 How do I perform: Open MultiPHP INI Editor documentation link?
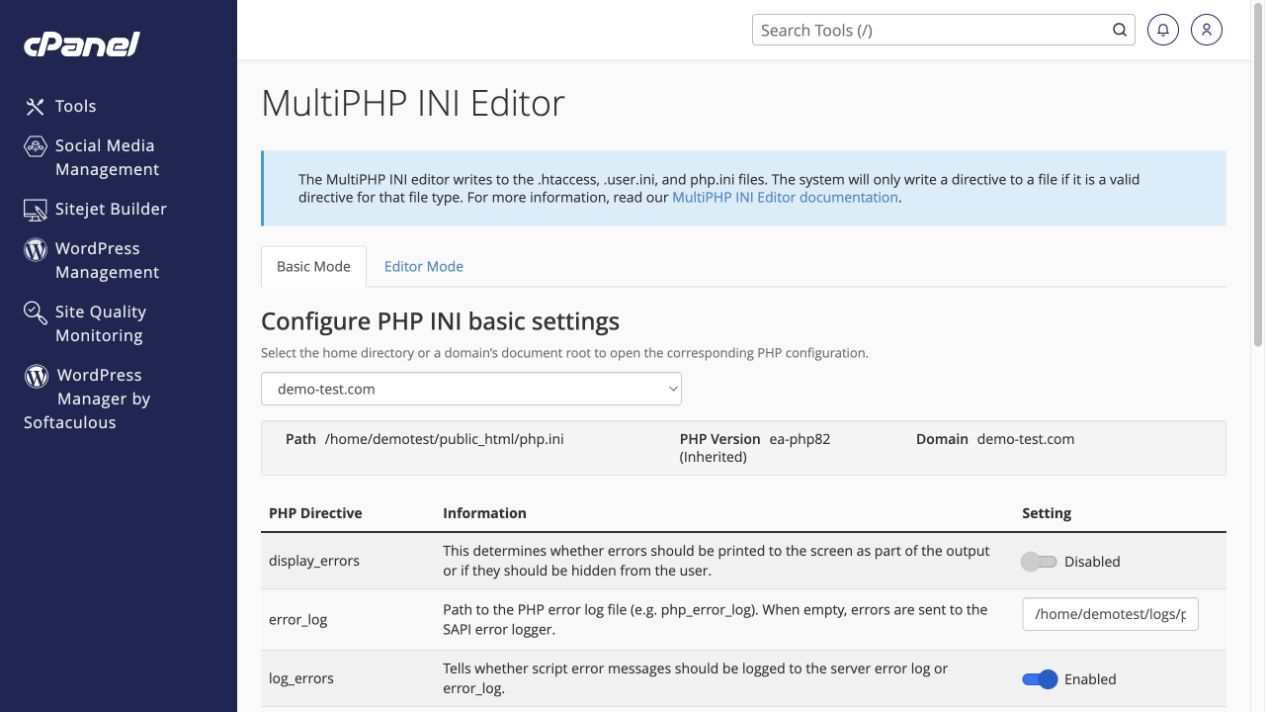tap(785, 198)
